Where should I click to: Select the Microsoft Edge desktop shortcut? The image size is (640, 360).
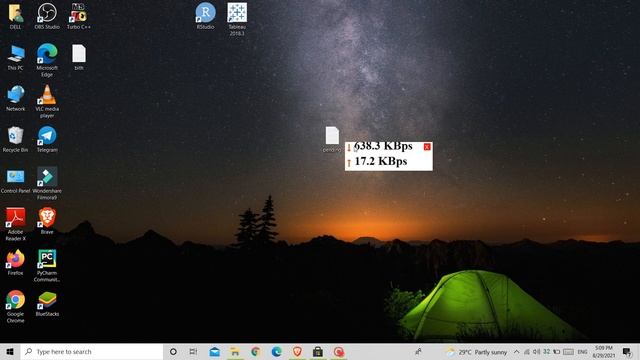[x=47, y=60]
